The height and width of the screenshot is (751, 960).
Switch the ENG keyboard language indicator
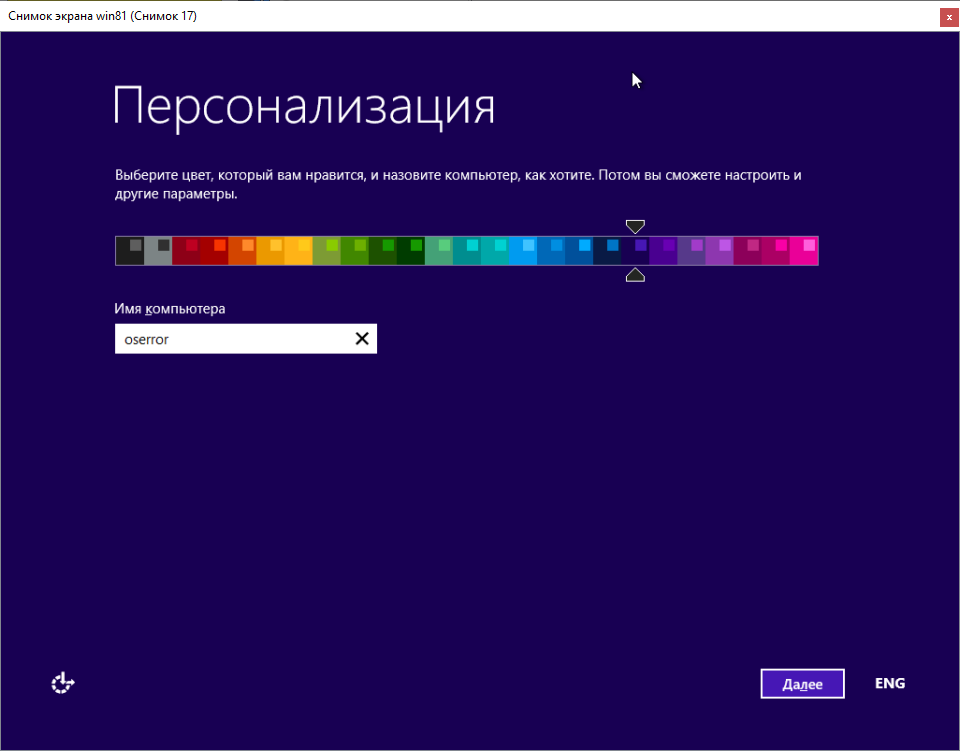[x=890, y=683]
